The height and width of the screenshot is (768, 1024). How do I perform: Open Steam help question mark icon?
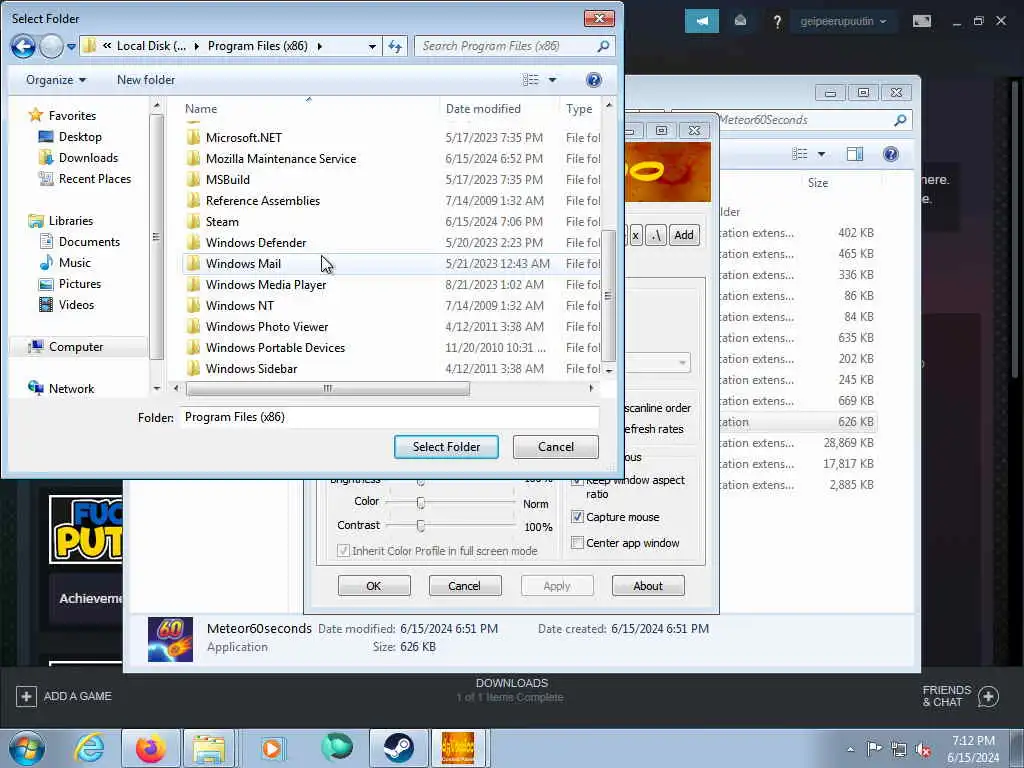click(x=777, y=22)
